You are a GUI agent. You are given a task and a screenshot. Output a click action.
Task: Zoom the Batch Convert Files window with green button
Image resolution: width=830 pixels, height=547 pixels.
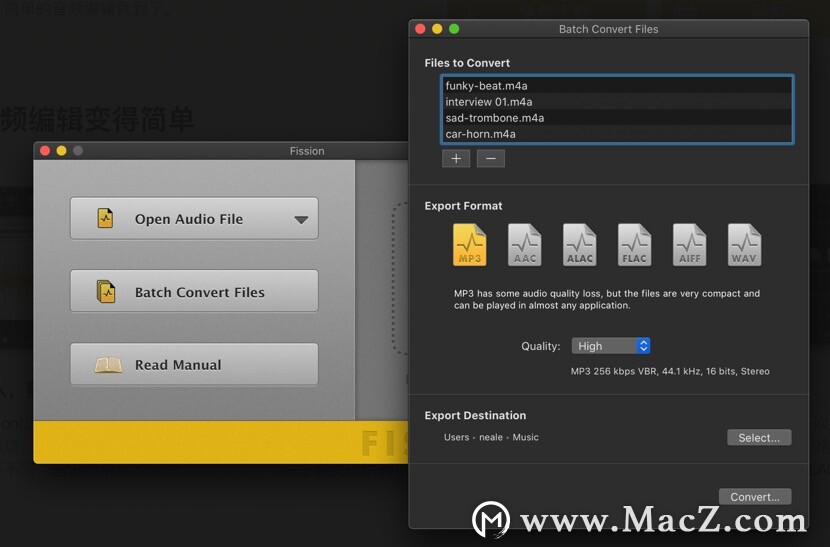coord(454,29)
